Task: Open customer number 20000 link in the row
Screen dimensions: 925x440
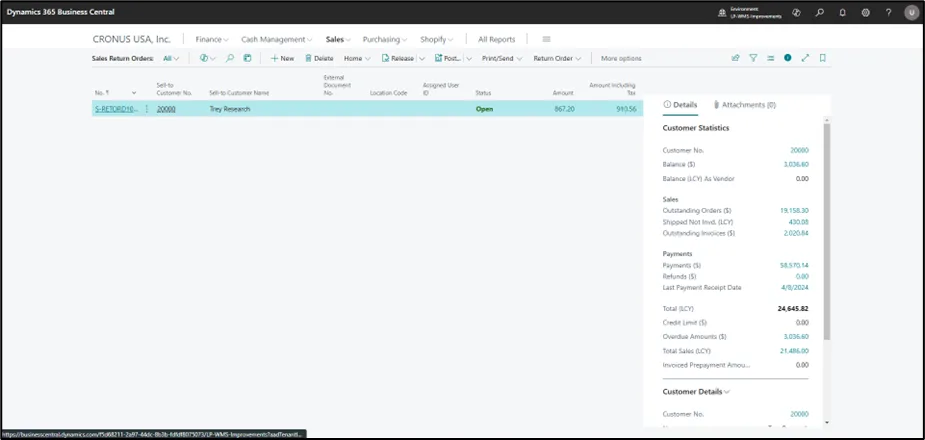Action: click(x=166, y=109)
